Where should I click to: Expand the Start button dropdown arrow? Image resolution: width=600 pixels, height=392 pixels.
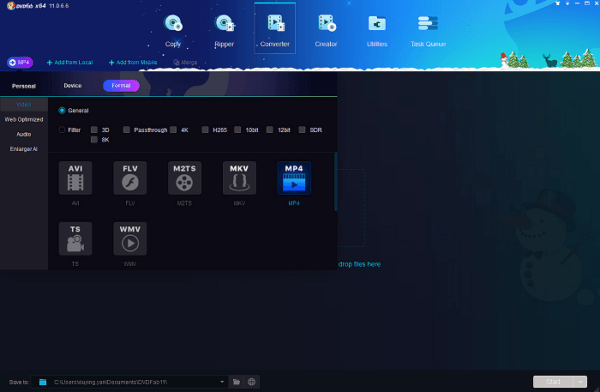click(x=580, y=382)
